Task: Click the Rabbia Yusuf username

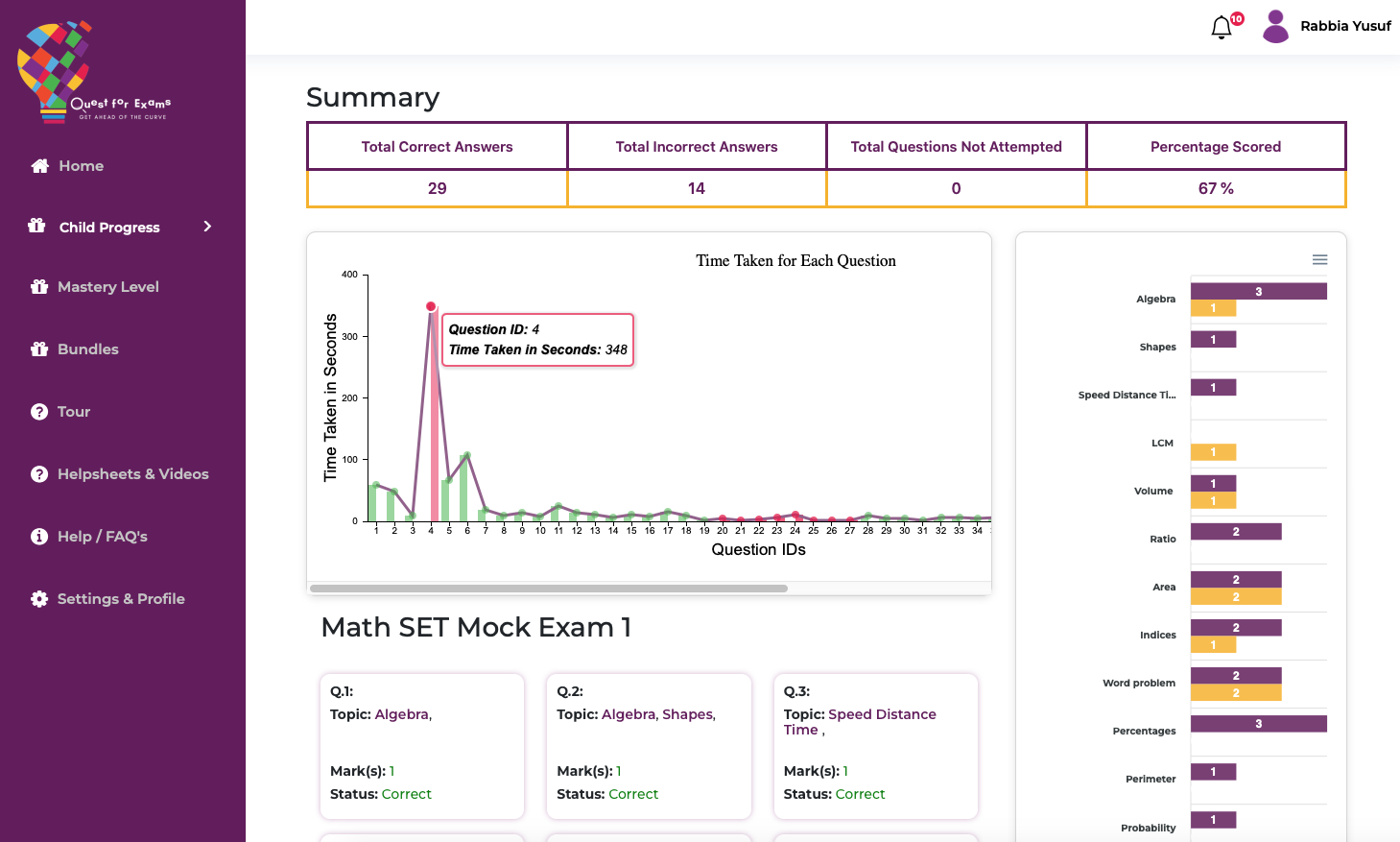Action: tap(1345, 26)
